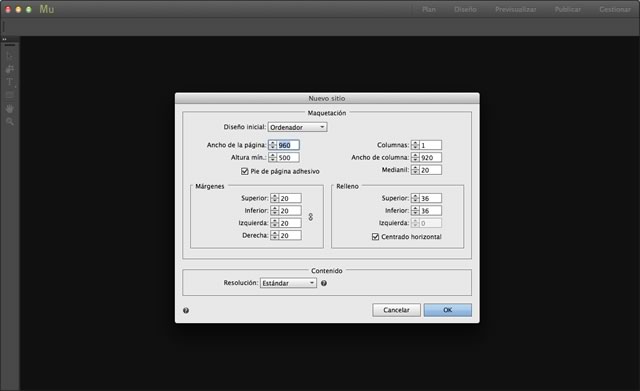Switch to the Plan tab
Viewport: 640px width, 391px height.
[429, 9]
